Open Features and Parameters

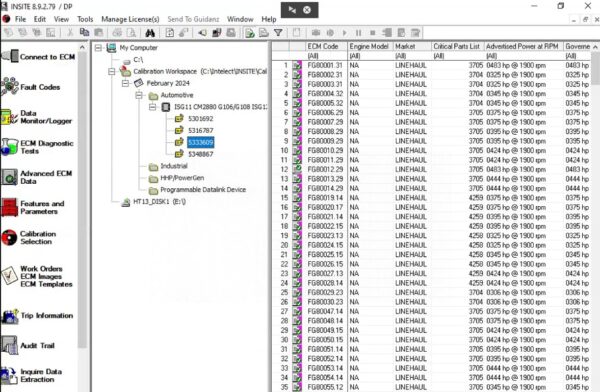(x=33, y=207)
